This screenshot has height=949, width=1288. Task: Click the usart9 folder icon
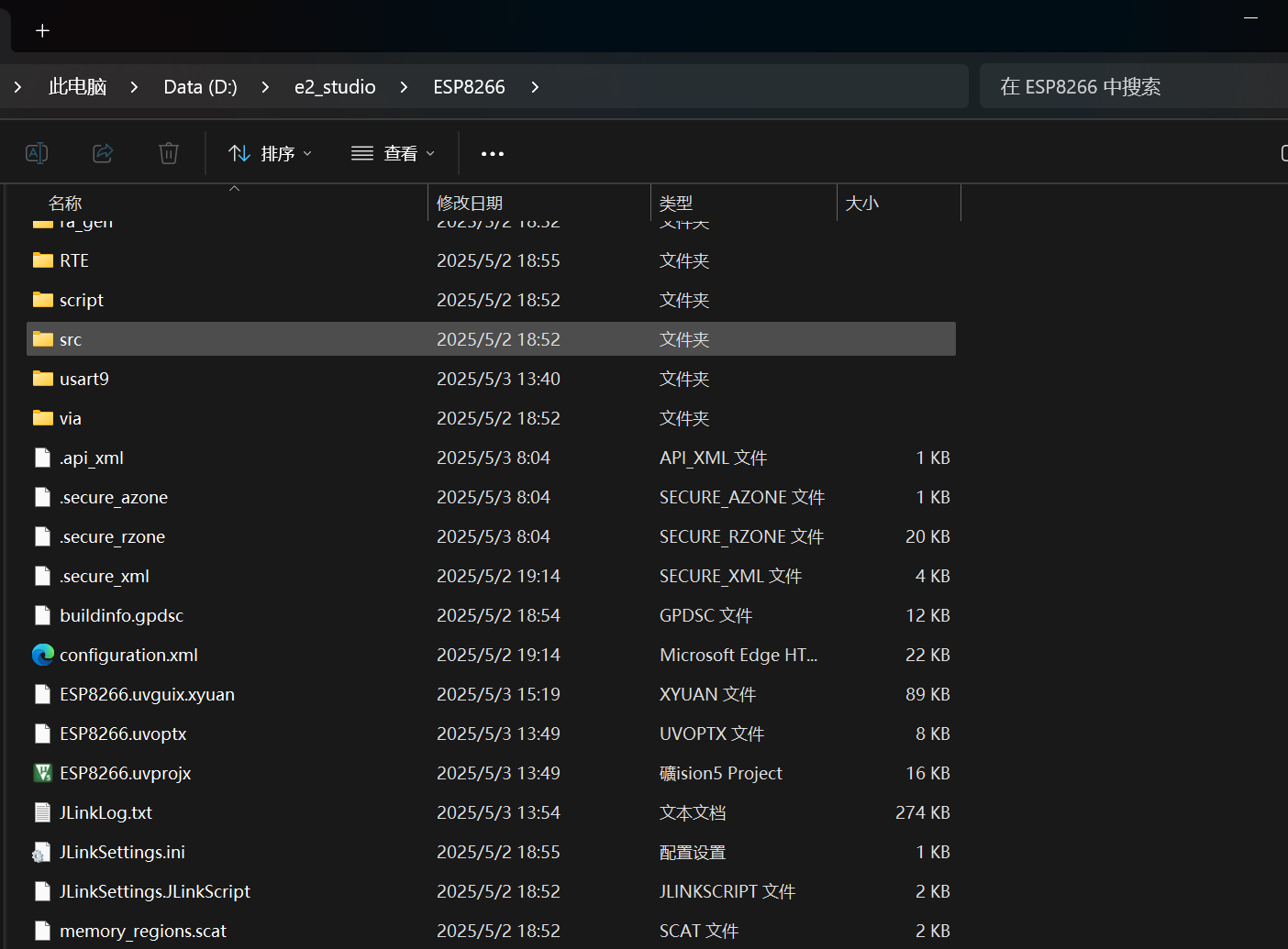42,379
